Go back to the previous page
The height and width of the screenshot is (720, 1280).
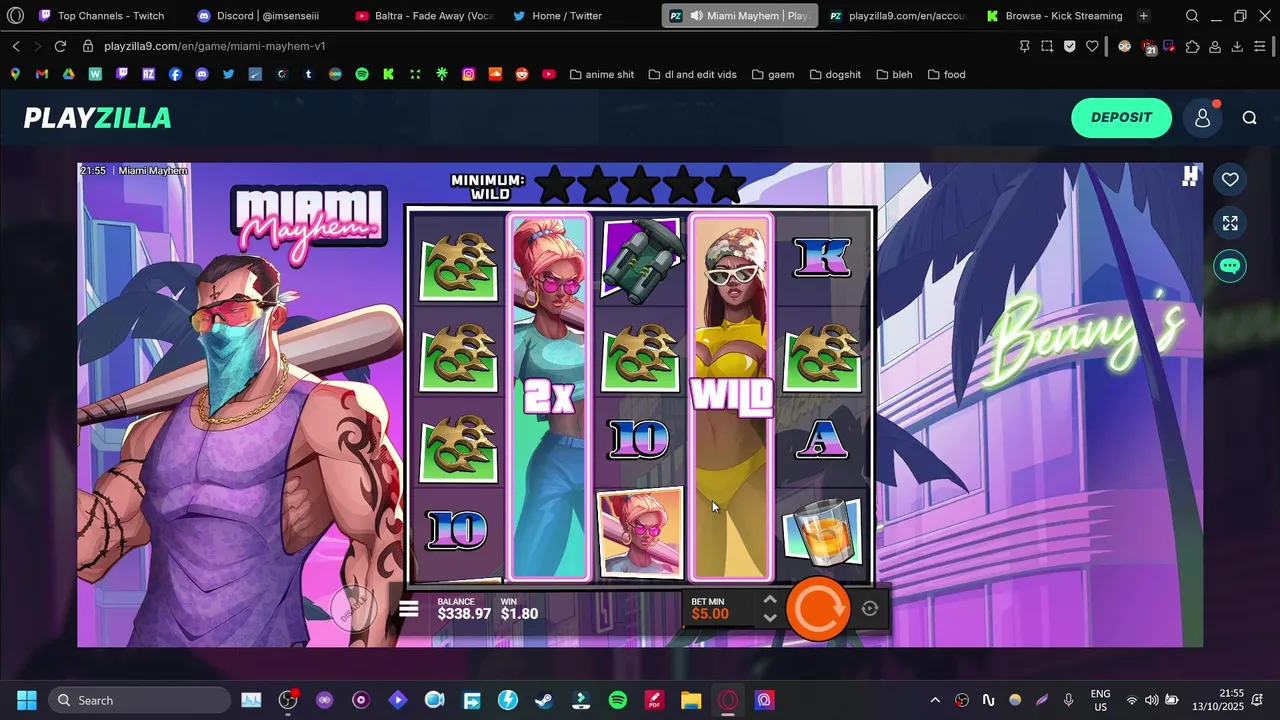click(16, 46)
